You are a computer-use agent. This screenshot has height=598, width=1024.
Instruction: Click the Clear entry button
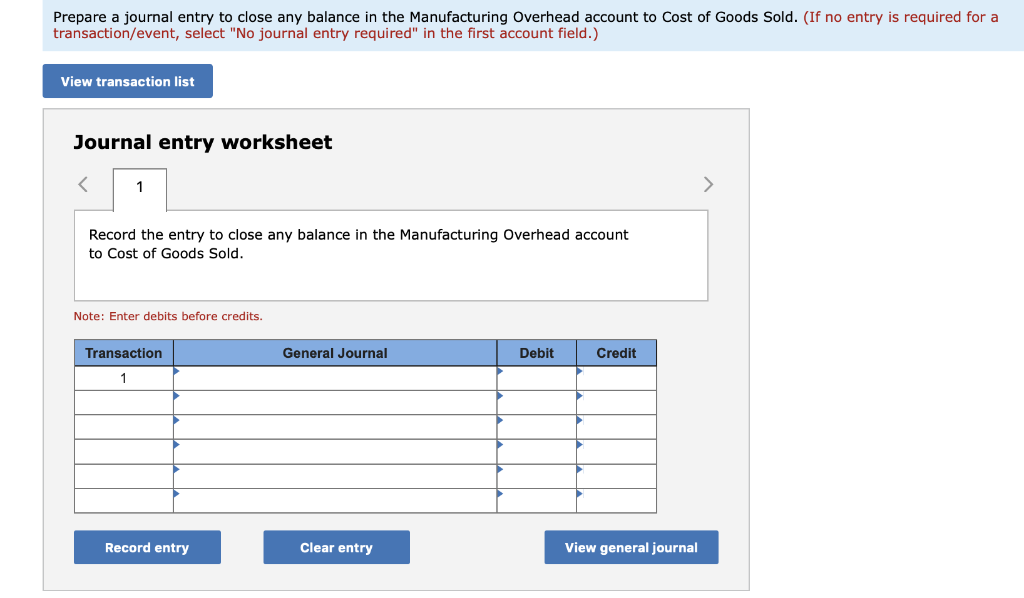336,547
